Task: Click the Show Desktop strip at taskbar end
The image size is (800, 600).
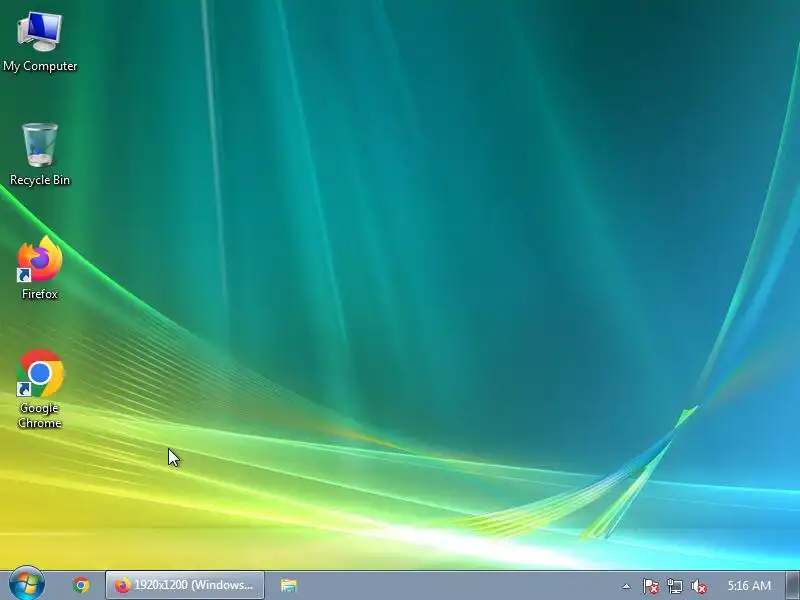Action: point(793,585)
